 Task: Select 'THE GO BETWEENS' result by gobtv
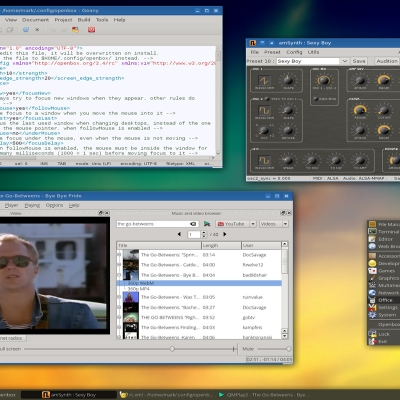click(x=199, y=317)
